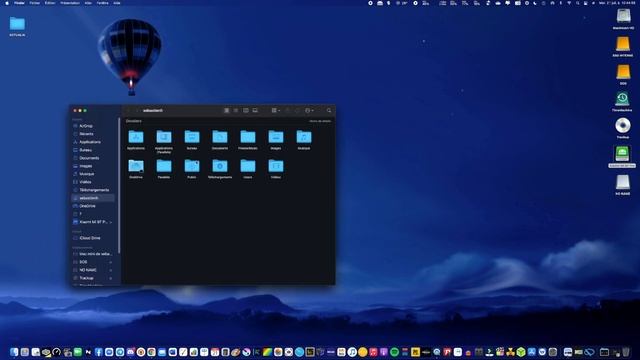This screenshot has height=360, width=640.
Task: Open the group-by dropdown in Finder toolbar
Action: pos(276,111)
